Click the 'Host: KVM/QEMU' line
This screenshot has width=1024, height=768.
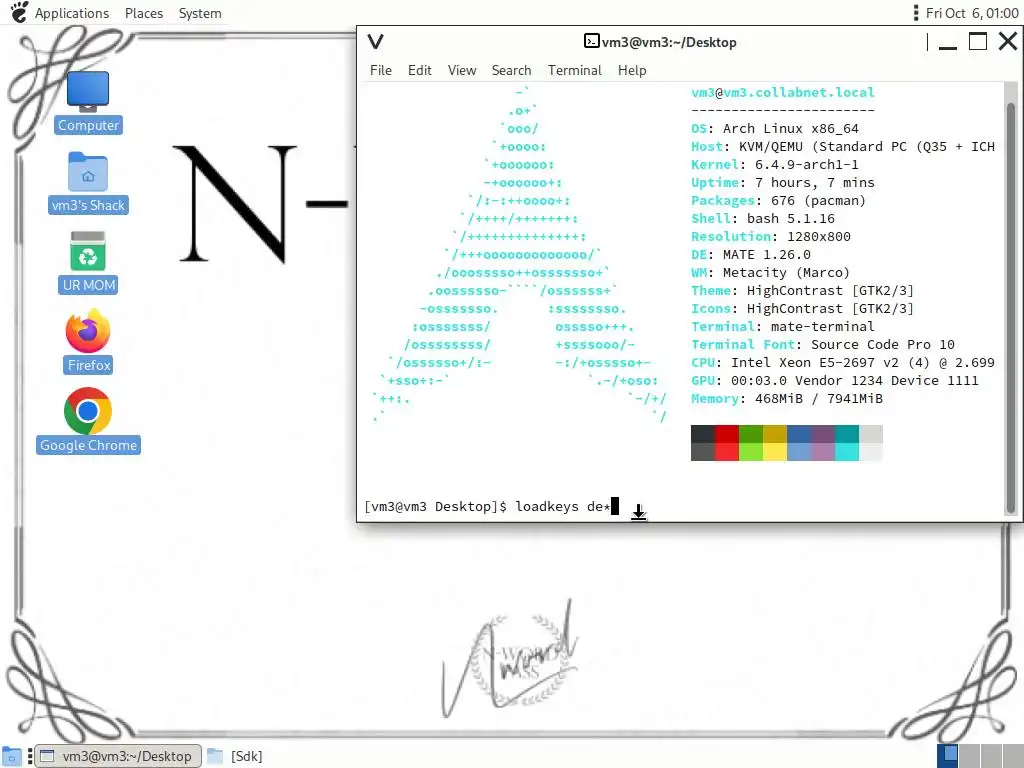tap(842, 146)
